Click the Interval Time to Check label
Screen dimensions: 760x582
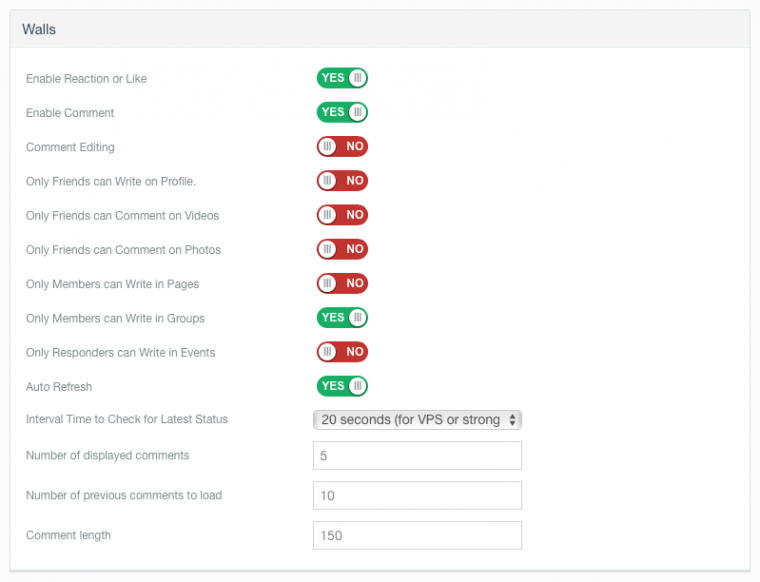127,420
